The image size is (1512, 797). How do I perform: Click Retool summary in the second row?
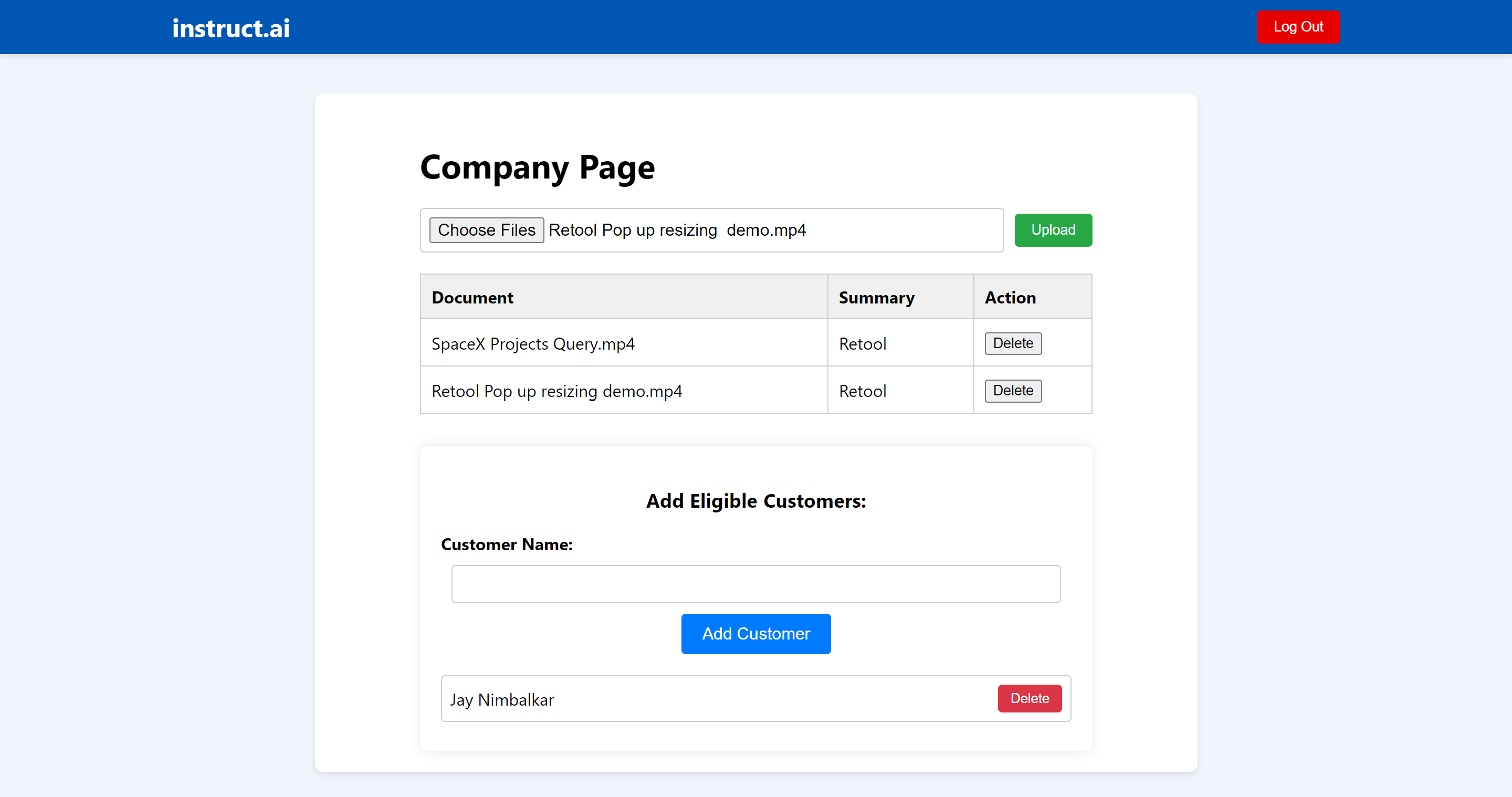(x=862, y=391)
